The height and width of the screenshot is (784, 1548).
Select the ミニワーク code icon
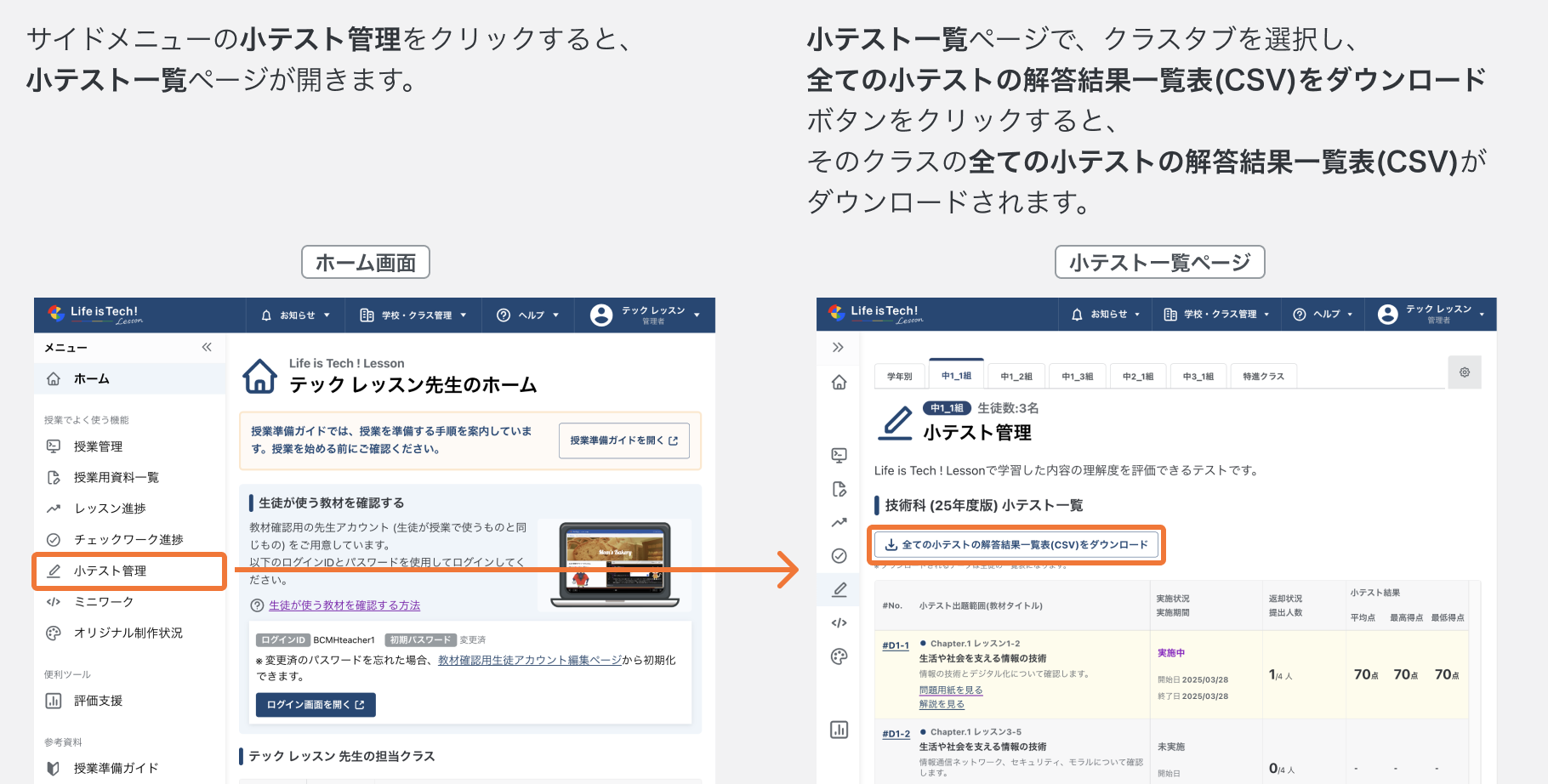[54, 602]
